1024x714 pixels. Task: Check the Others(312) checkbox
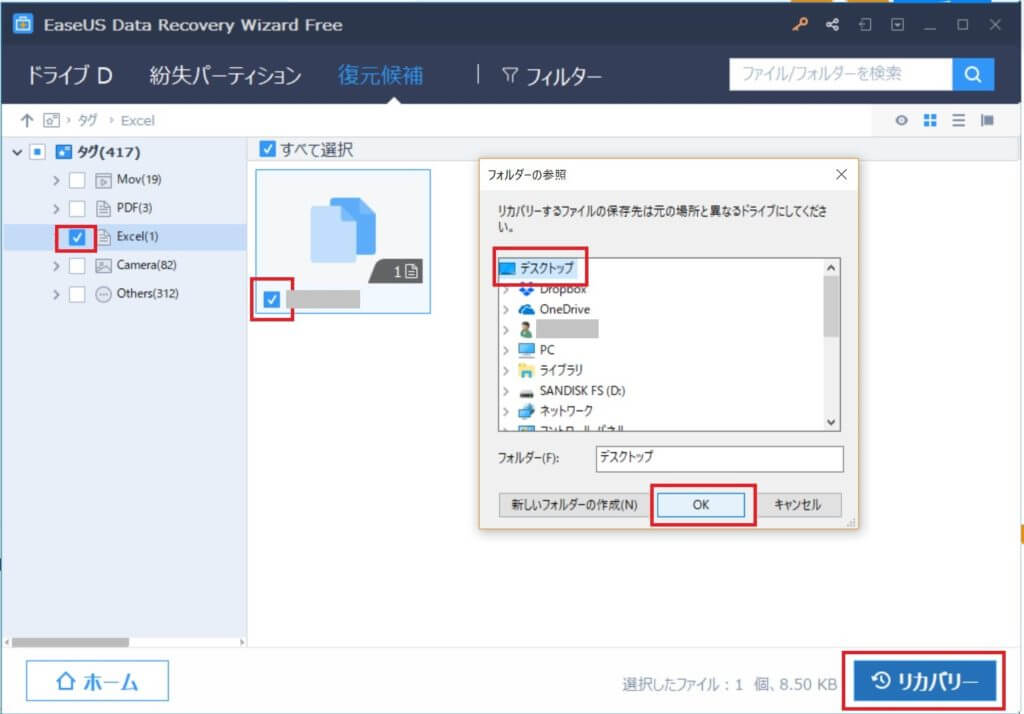pyautogui.click(x=77, y=294)
